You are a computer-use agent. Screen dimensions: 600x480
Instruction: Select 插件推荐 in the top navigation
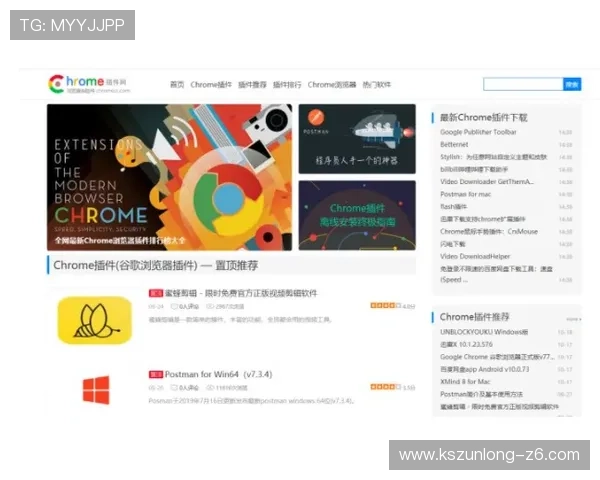[x=252, y=85]
